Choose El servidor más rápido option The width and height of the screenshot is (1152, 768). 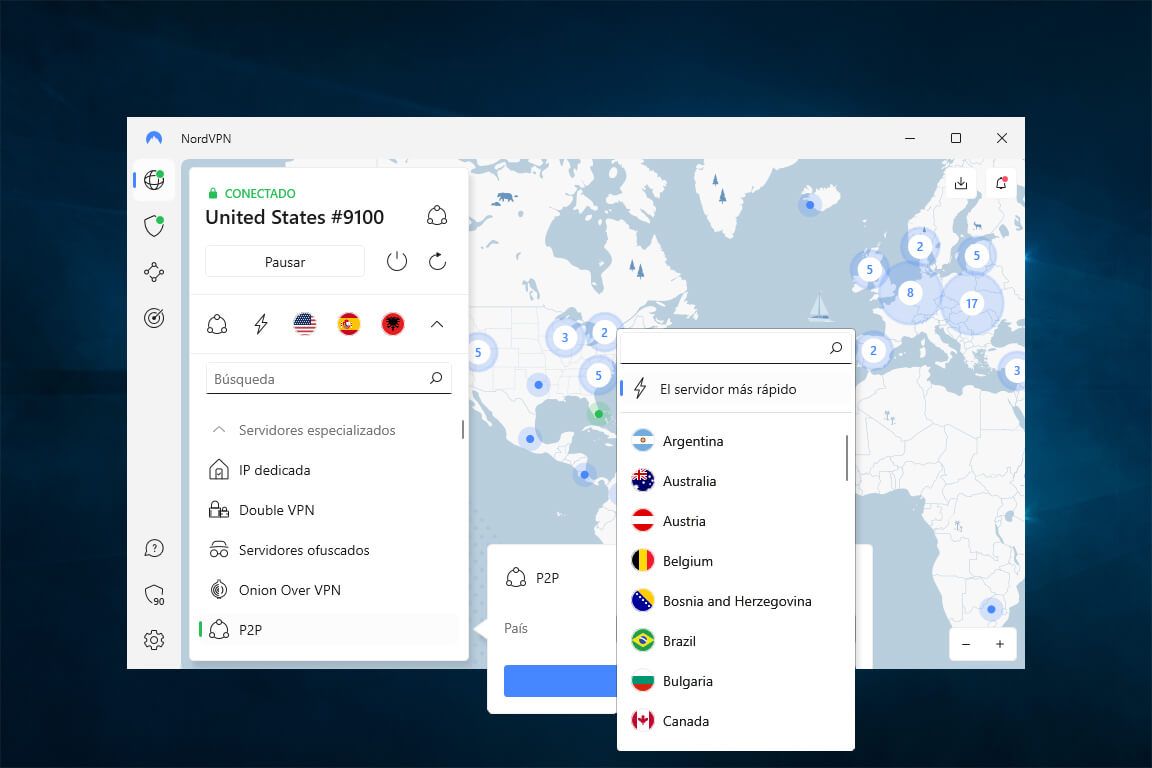pyautogui.click(x=735, y=389)
